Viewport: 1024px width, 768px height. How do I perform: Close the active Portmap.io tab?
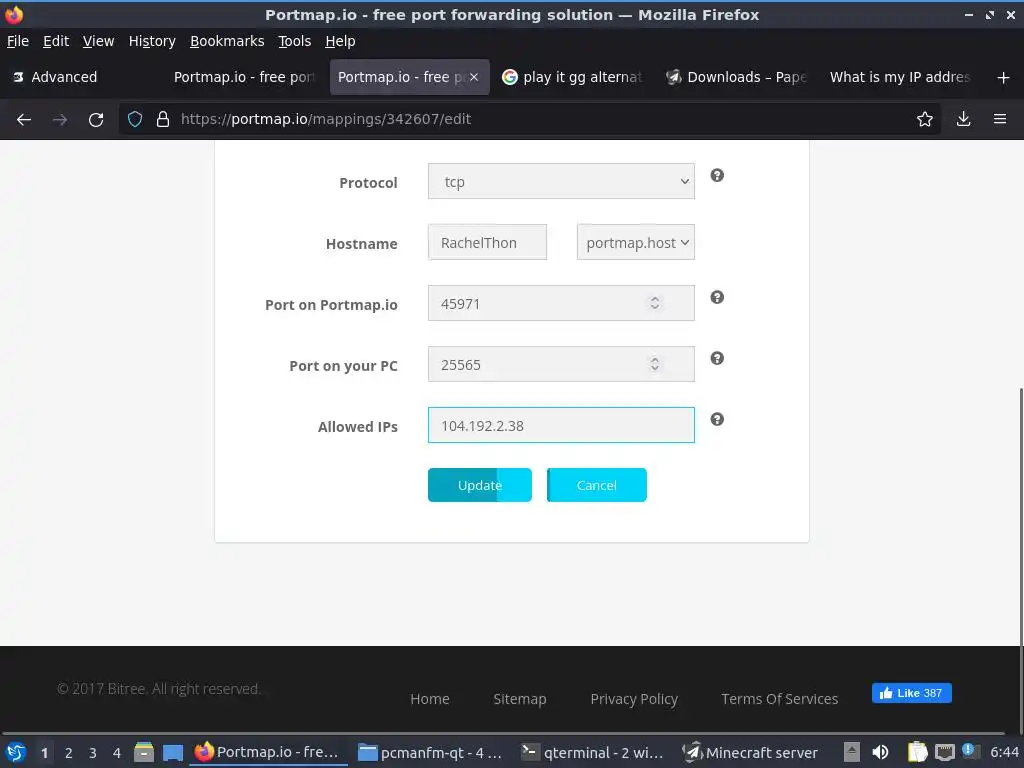point(474,77)
